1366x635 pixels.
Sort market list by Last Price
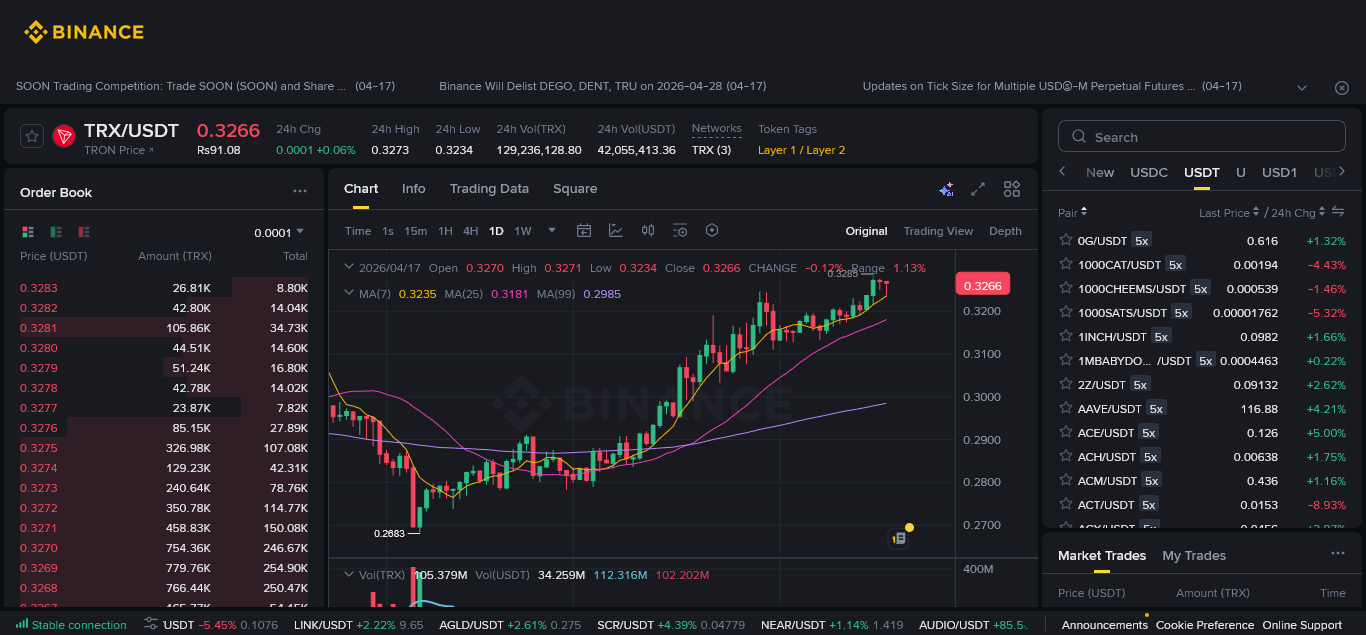click(x=1230, y=212)
